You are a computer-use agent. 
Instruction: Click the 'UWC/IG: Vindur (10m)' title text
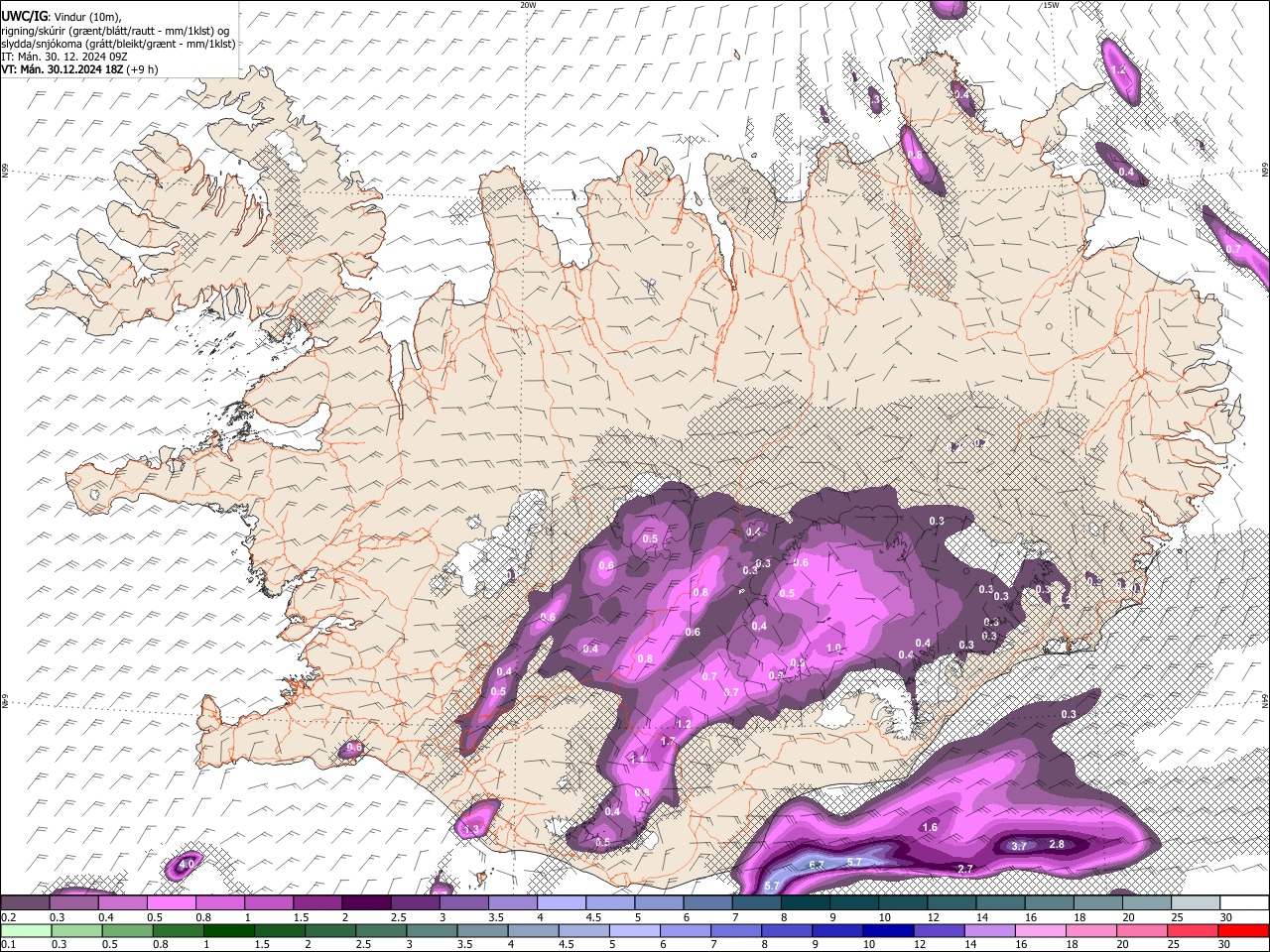(x=60, y=16)
